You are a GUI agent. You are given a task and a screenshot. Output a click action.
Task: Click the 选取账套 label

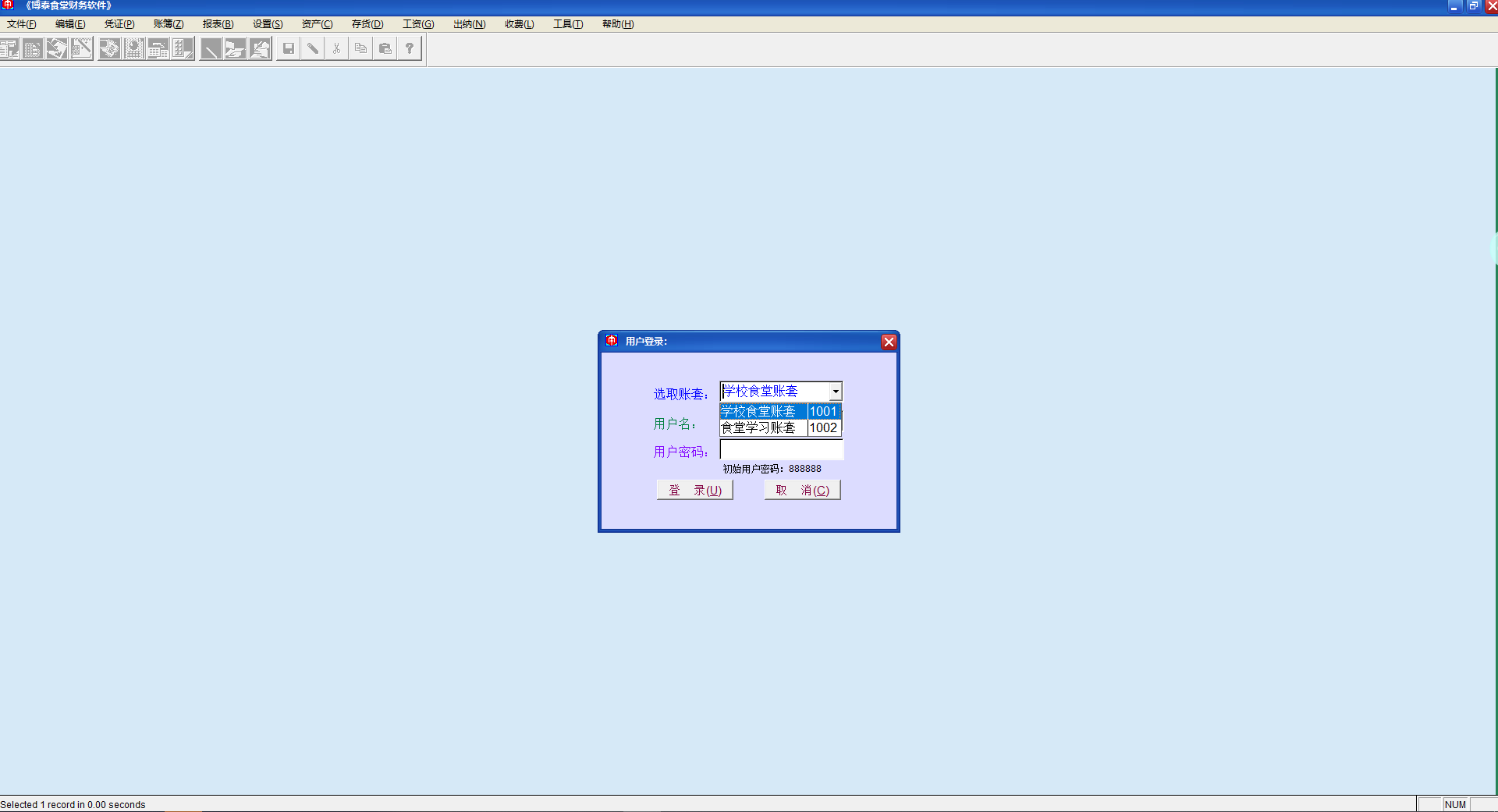(x=681, y=394)
